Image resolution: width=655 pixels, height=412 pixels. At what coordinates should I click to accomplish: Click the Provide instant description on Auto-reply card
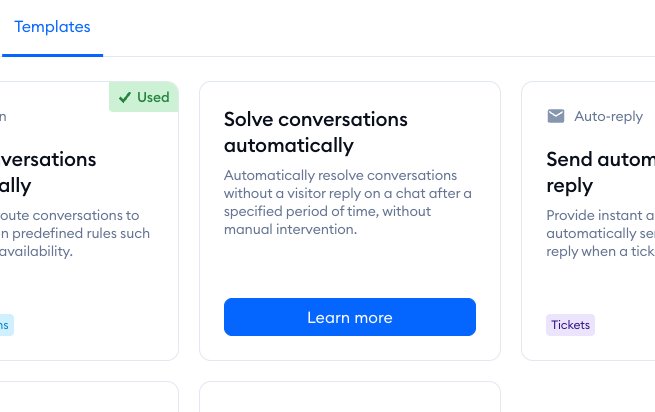pos(600,233)
